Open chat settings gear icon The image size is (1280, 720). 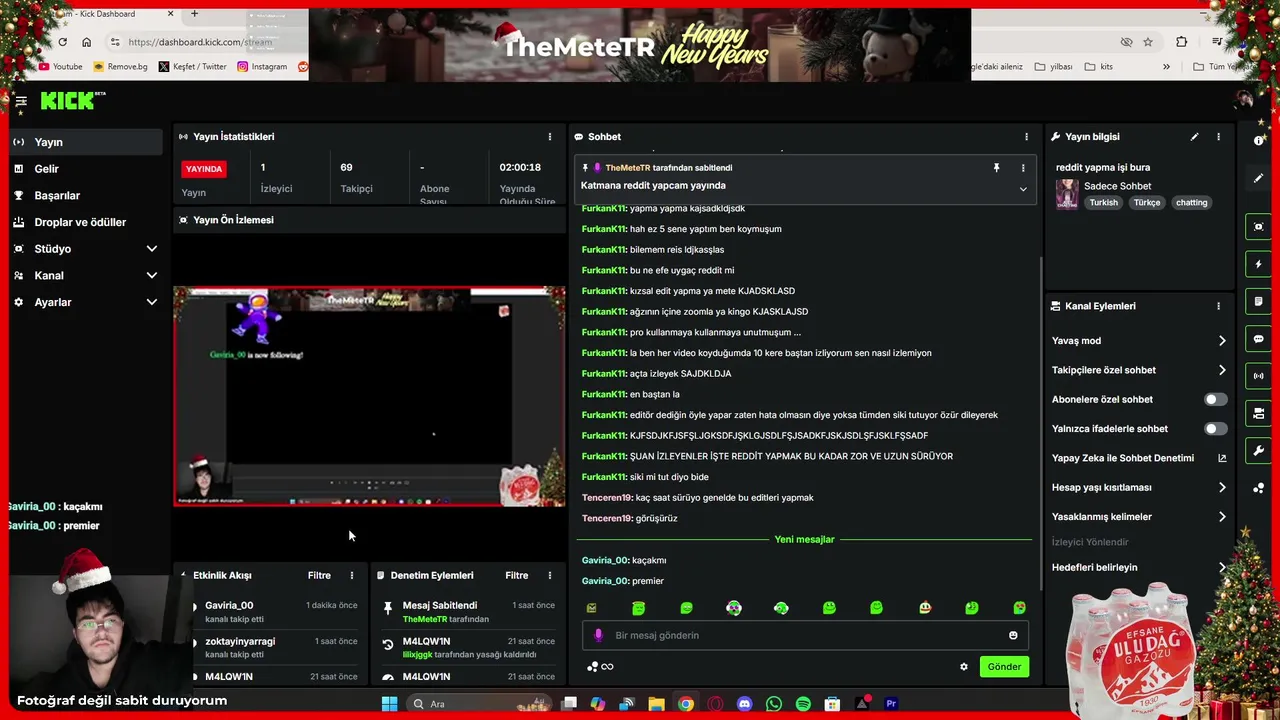click(964, 667)
